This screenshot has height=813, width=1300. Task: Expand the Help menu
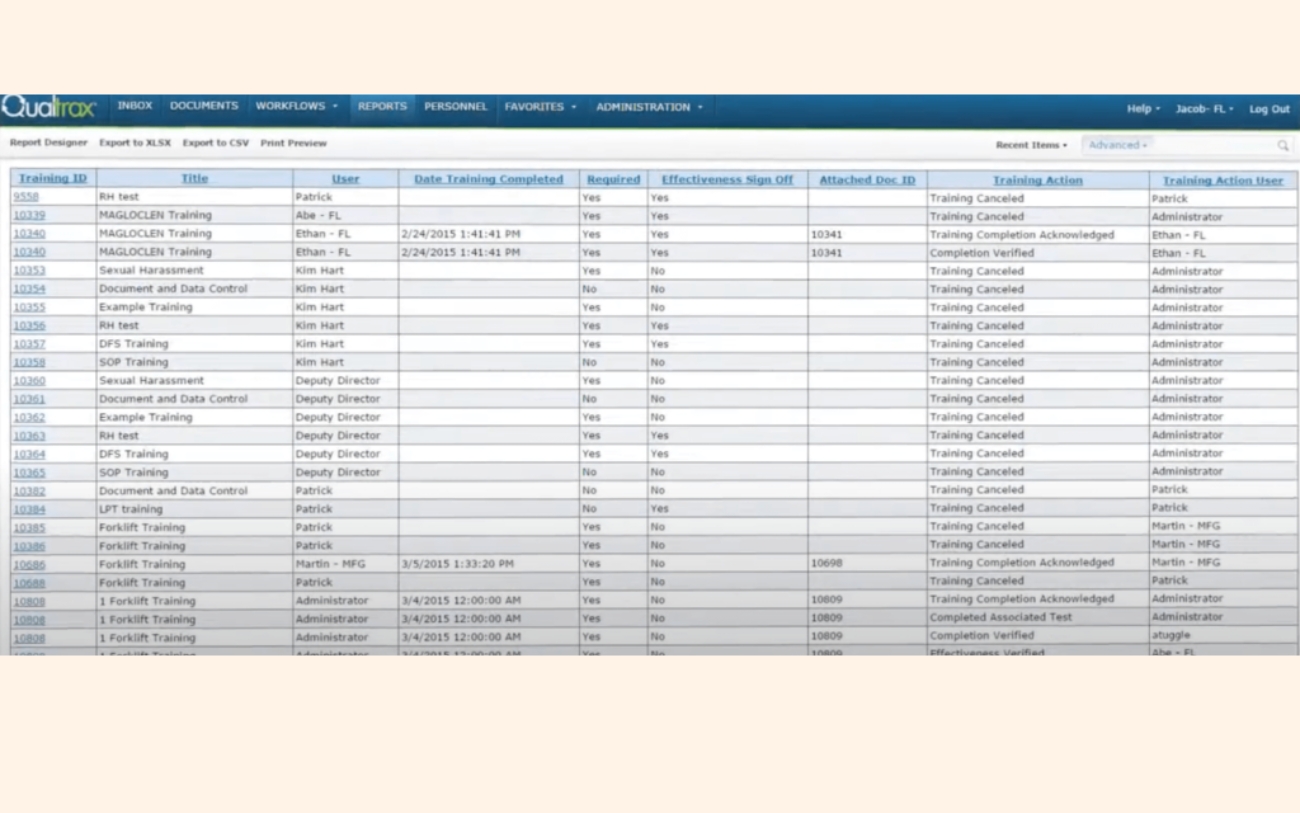pyautogui.click(x=1143, y=109)
